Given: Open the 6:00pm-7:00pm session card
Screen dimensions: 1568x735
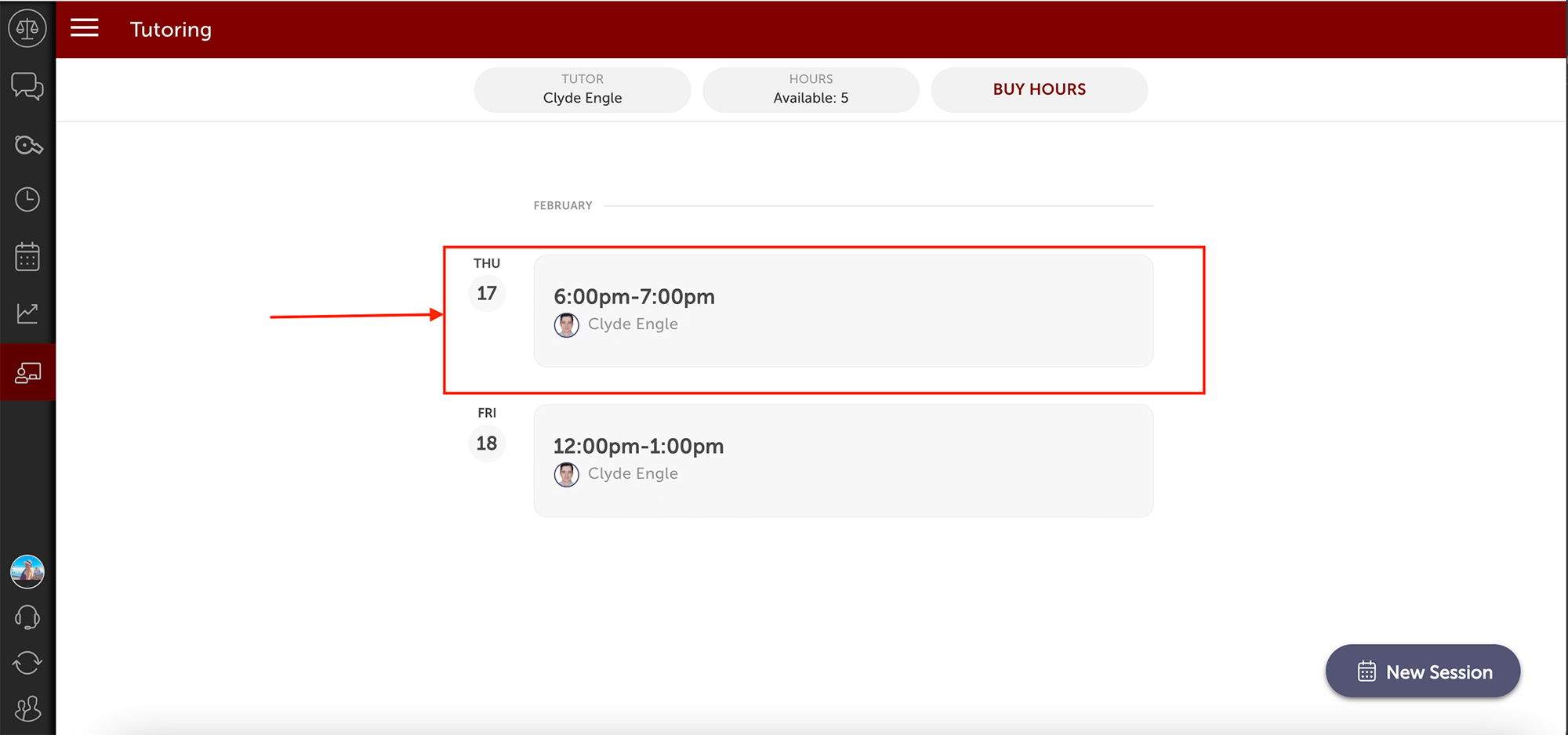Looking at the screenshot, I should pos(844,311).
